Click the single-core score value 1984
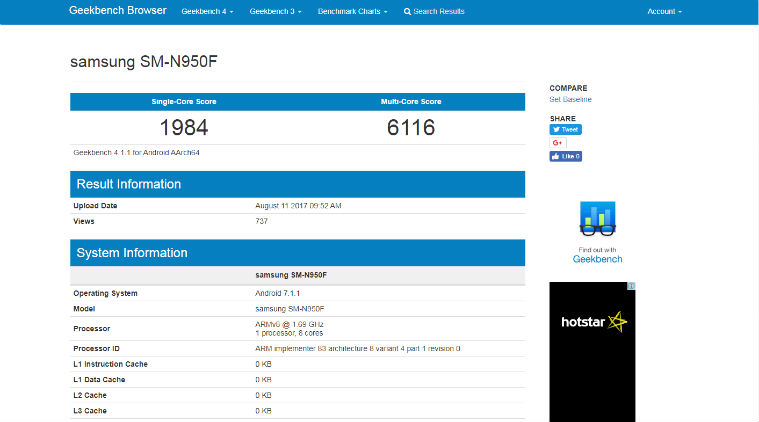Screen dimensions: 759x422 click(183, 127)
